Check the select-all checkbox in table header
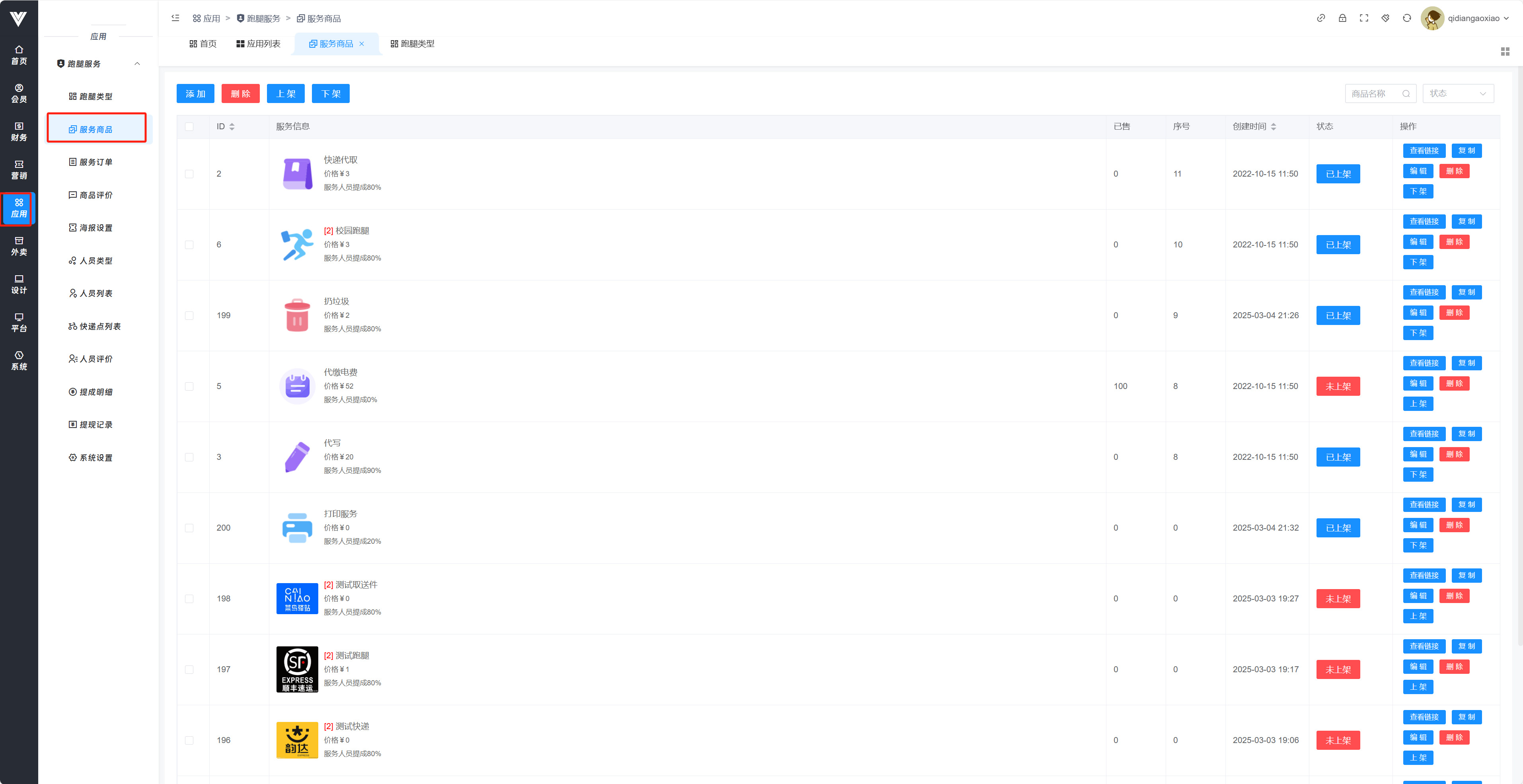This screenshot has height=784, width=1523. click(x=189, y=126)
